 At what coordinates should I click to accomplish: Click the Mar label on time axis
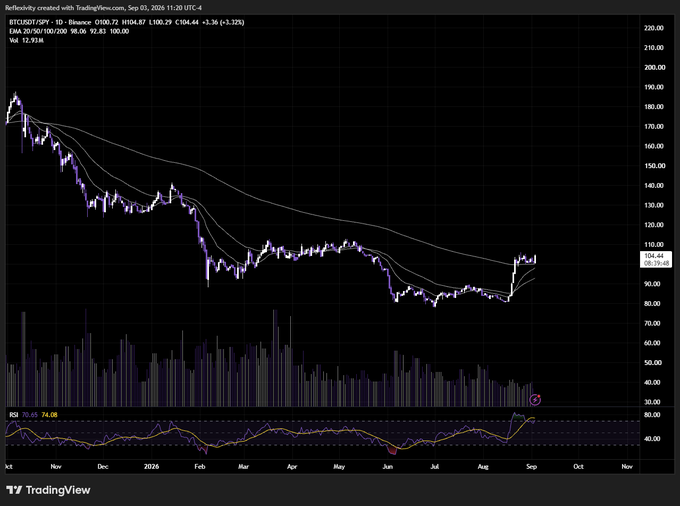[x=244, y=467]
